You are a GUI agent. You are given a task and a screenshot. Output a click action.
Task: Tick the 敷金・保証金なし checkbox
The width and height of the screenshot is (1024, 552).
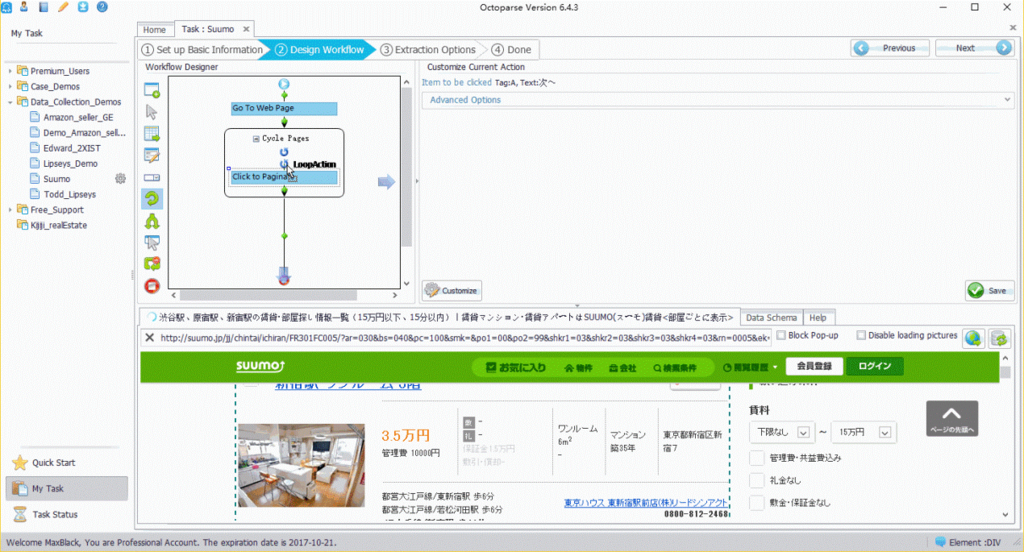coord(756,502)
